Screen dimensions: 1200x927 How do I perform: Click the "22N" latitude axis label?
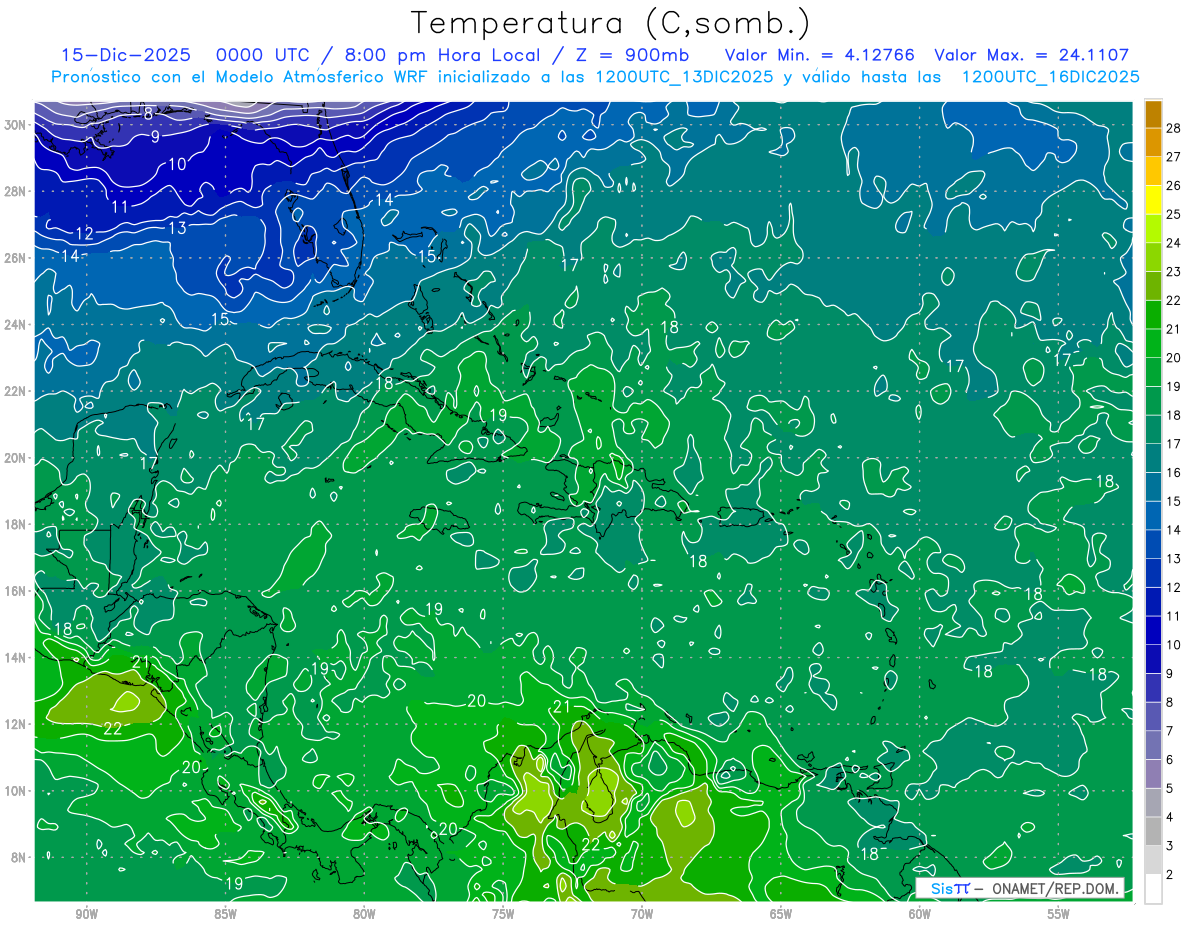point(17,391)
